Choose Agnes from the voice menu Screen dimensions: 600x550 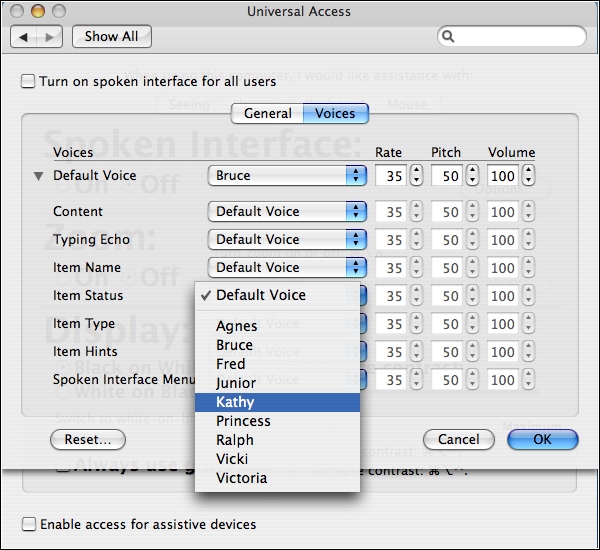pos(277,326)
